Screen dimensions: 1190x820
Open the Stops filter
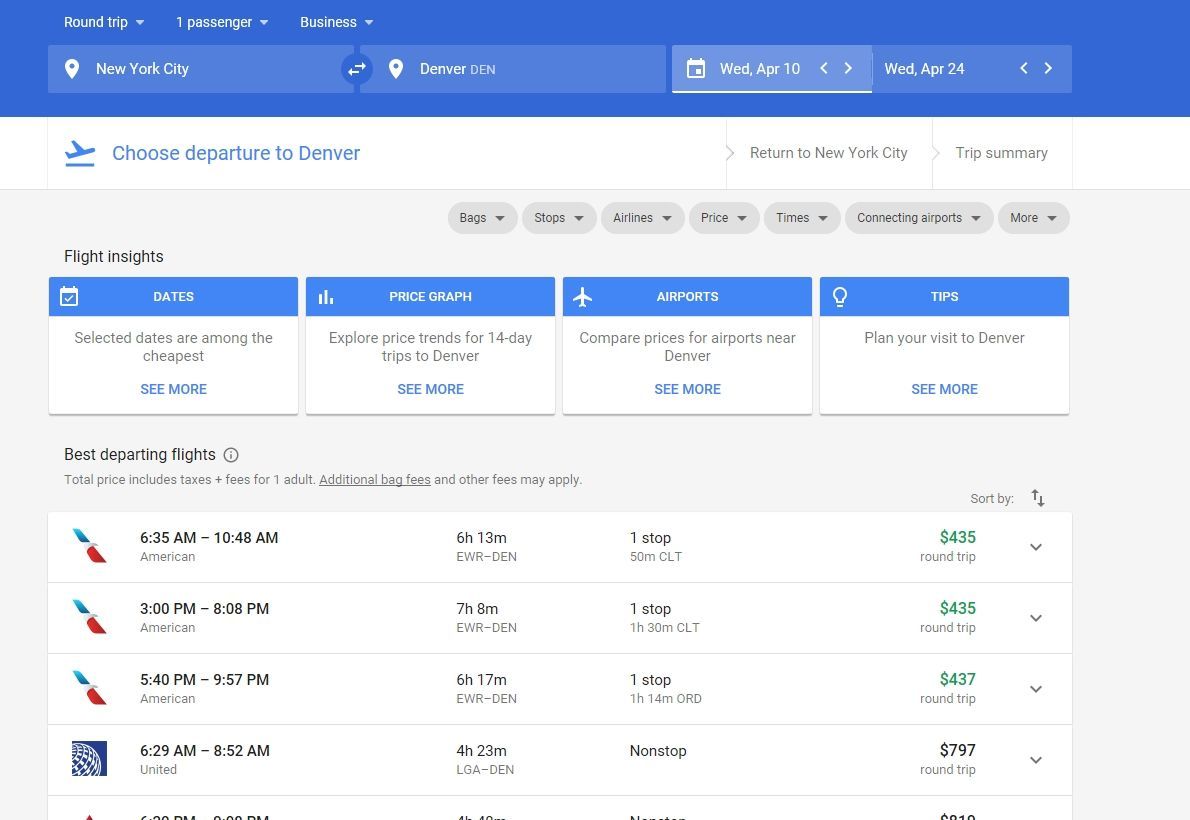tap(559, 218)
